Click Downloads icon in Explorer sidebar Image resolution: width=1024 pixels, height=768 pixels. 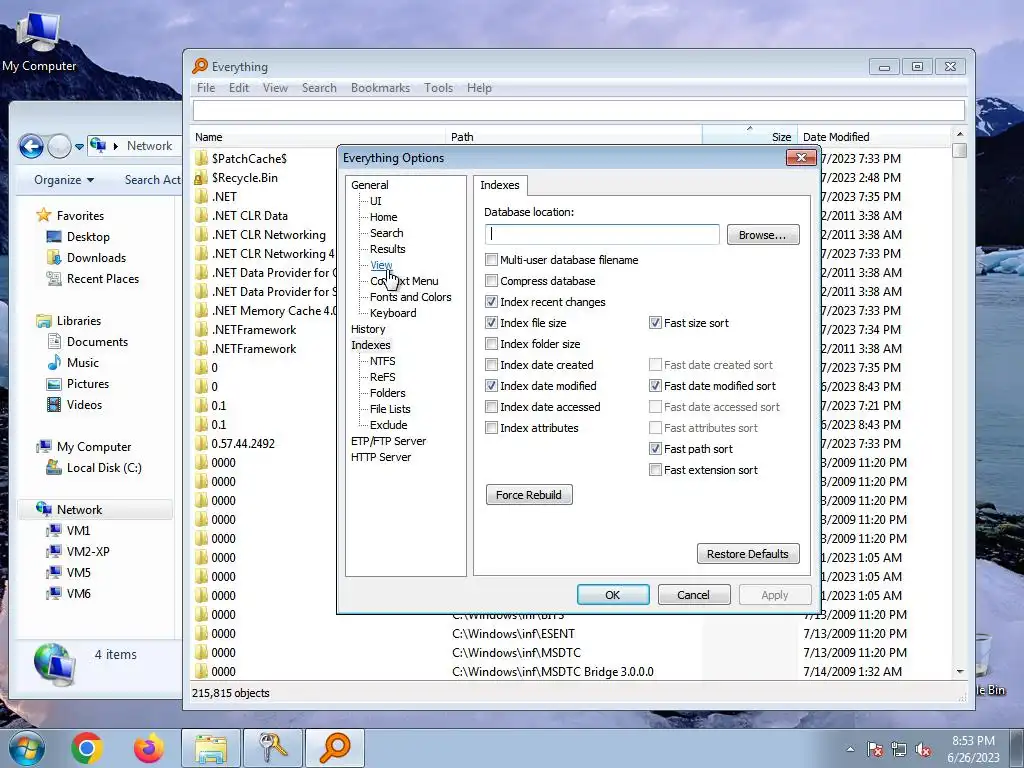(54, 257)
